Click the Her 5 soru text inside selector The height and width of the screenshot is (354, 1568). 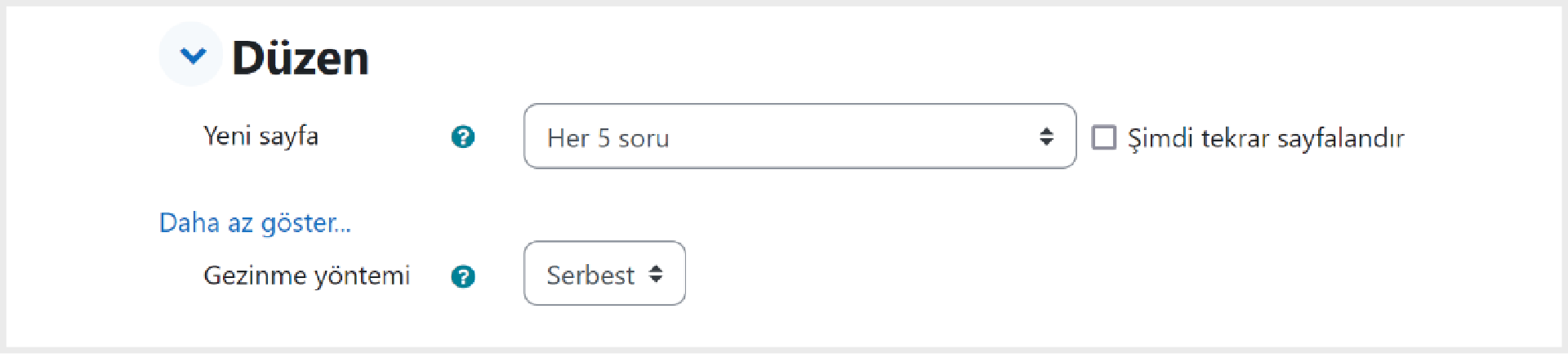click(x=608, y=138)
